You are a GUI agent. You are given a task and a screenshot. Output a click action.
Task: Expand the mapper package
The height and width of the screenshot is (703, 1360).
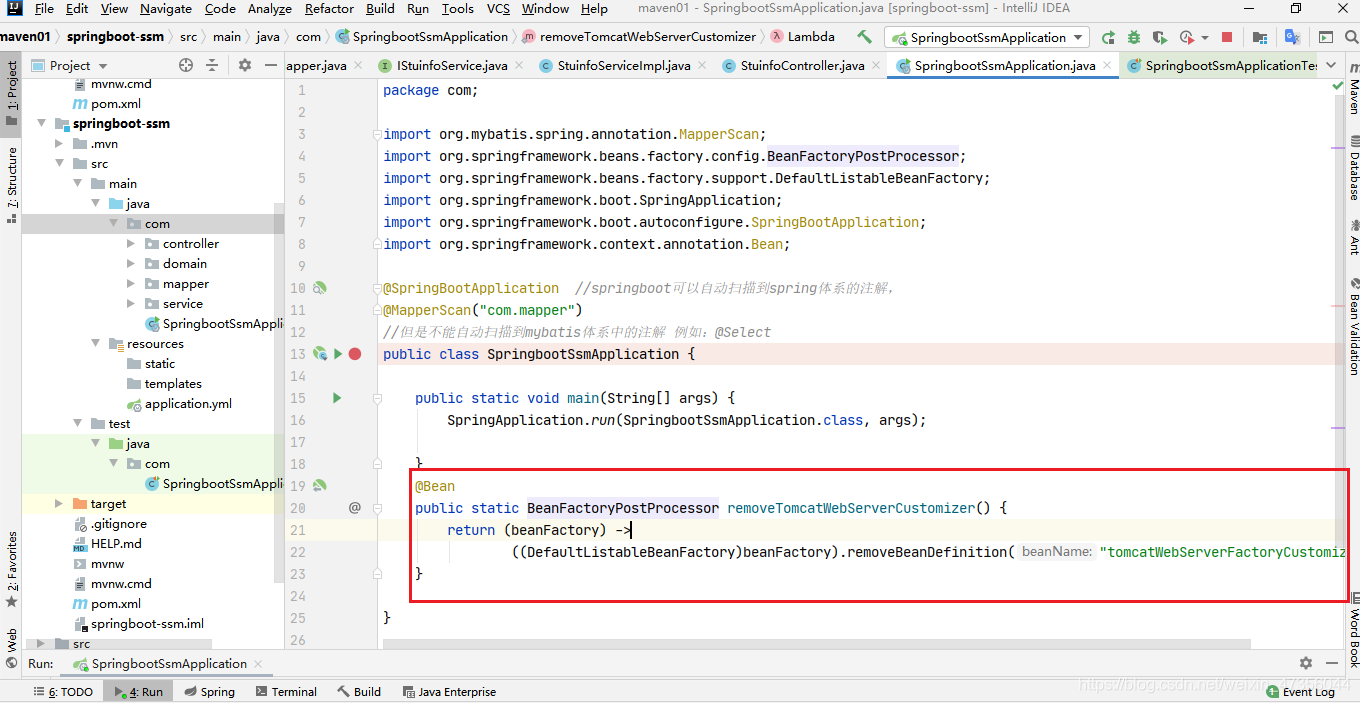pyautogui.click(x=132, y=284)
